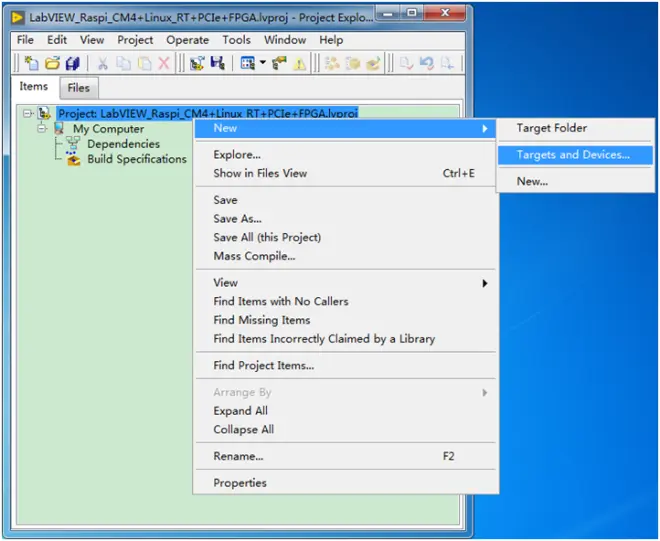Image resolution: width=660 pixels, height=541 pixels.
Task: Expand the View submenu arrow
Action: coord(485,283)
